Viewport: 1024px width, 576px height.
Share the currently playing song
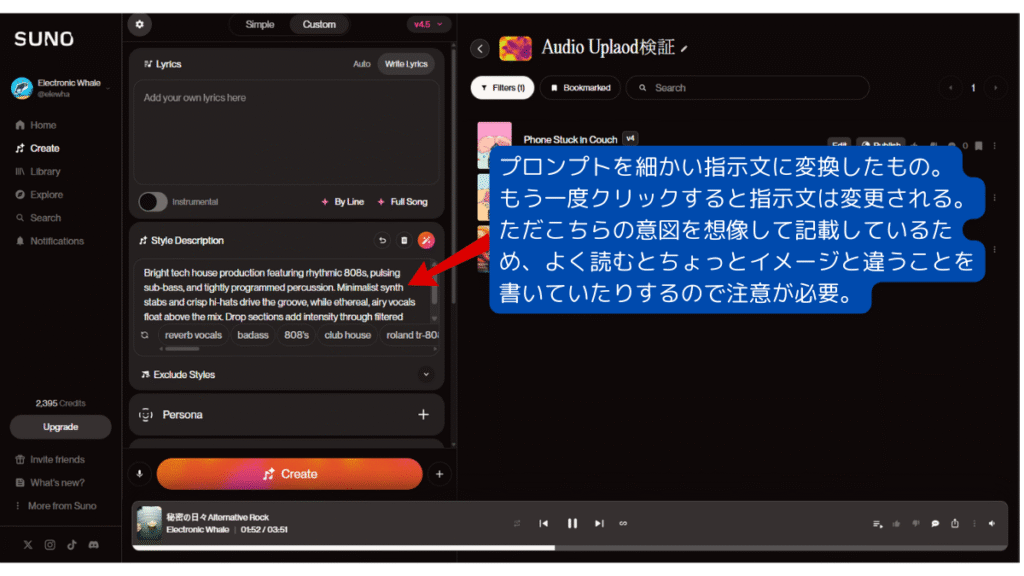[955, 524]
